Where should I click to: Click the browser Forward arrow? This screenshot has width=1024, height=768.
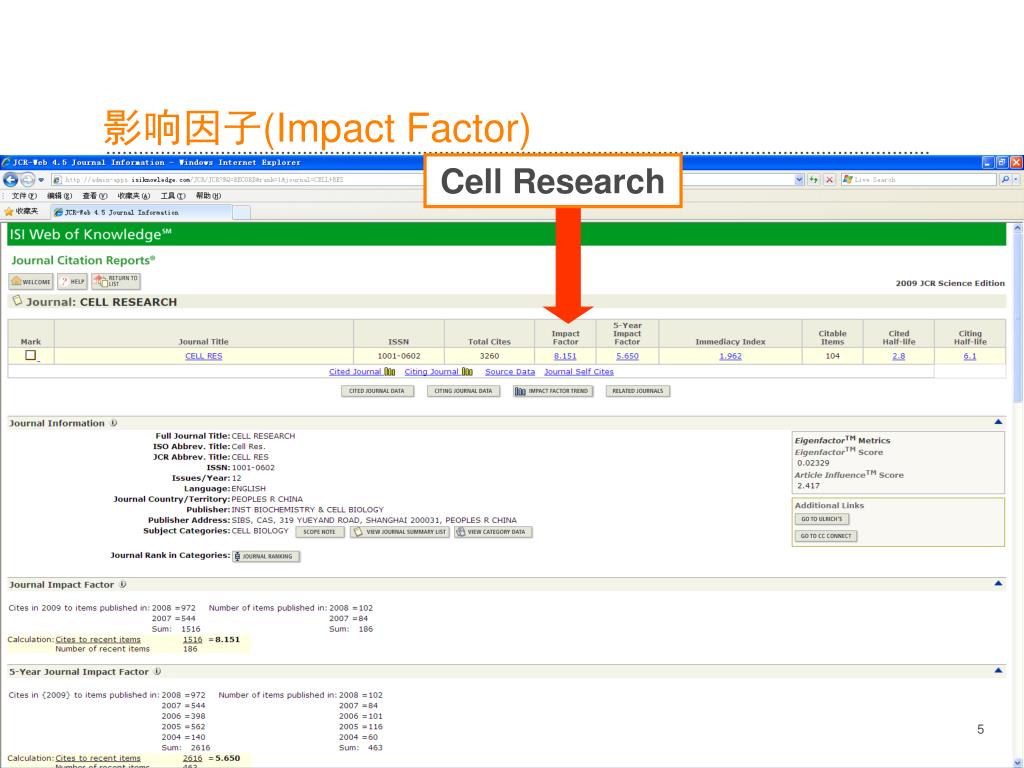click(x=28, y=180)
